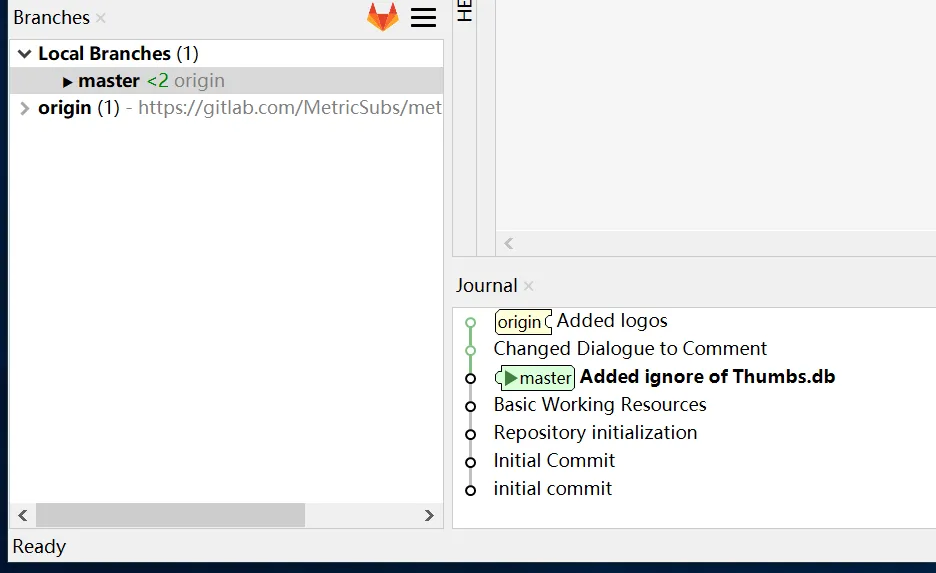Viewport: 936px width, 573px height.
Task: Click the GitLab fox icon
Action: (x=383, y=17)
